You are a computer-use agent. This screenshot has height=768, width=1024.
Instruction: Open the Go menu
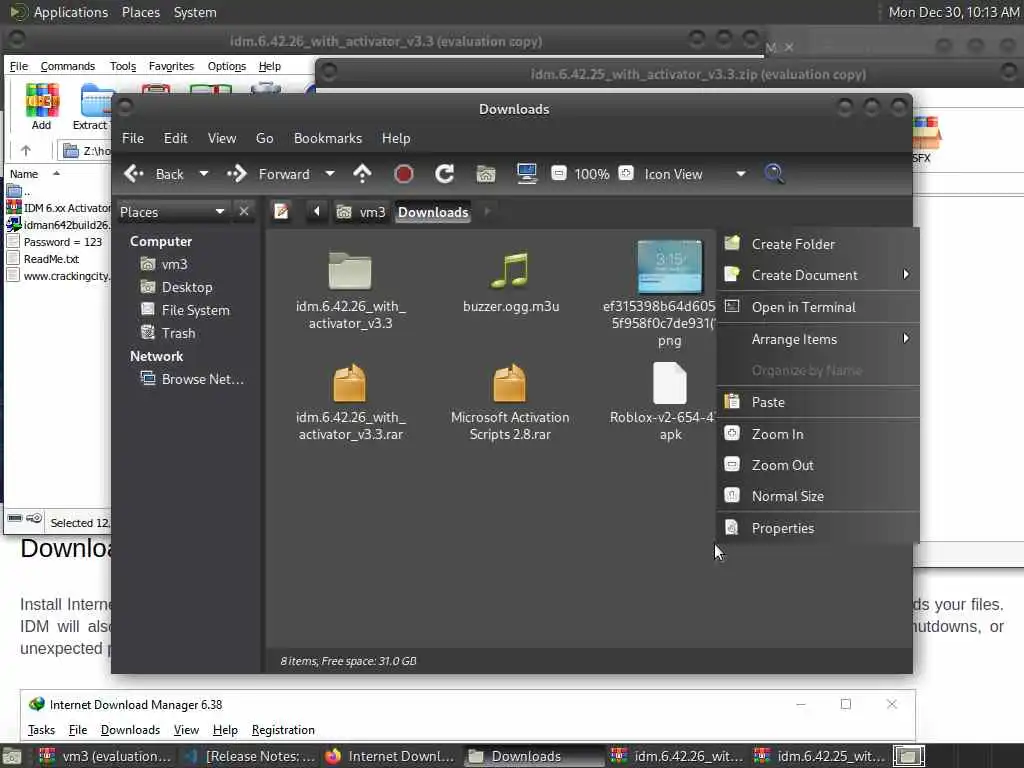click(x=264, y=138)
